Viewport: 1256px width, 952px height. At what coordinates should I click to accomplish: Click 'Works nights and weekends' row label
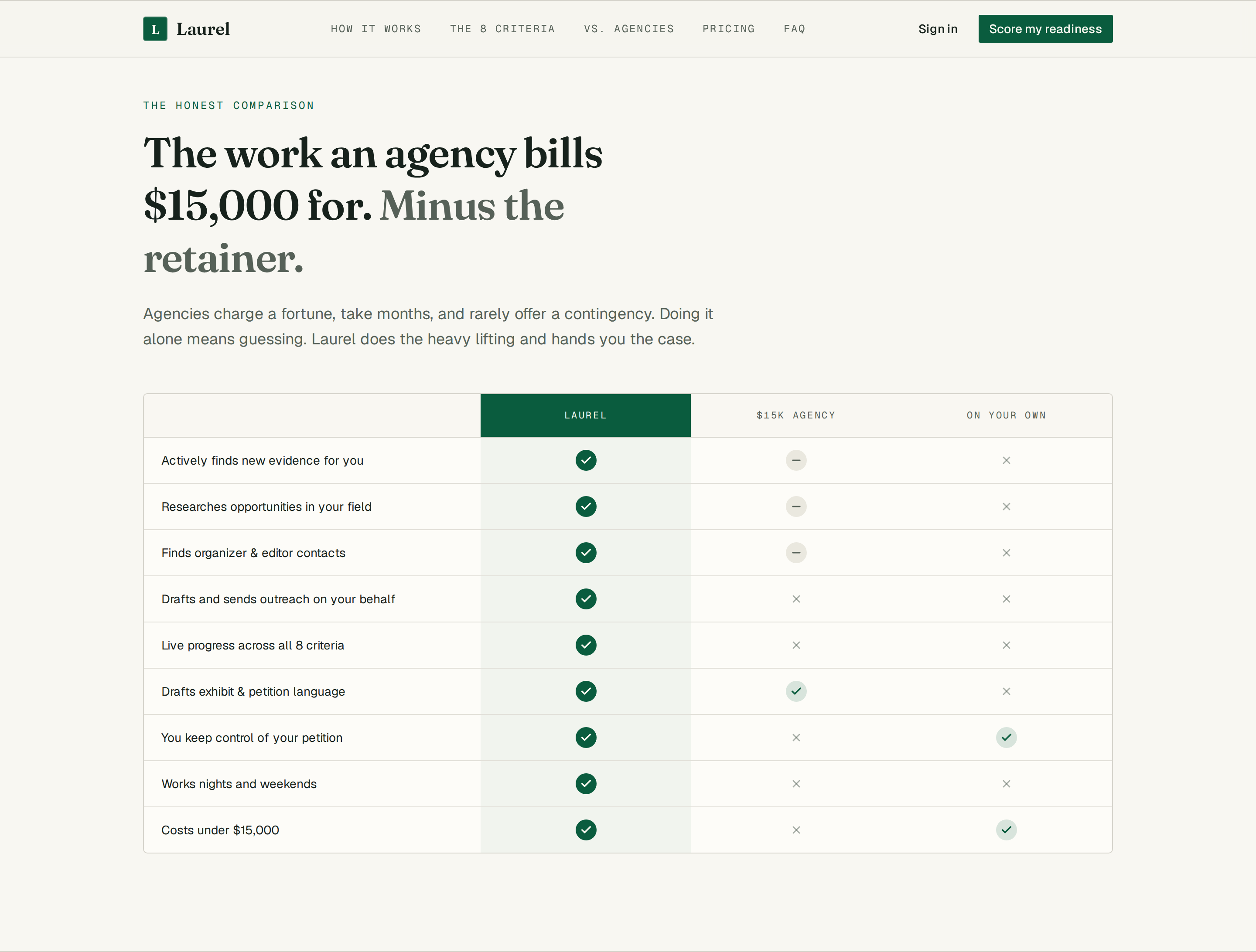[239, 784]
